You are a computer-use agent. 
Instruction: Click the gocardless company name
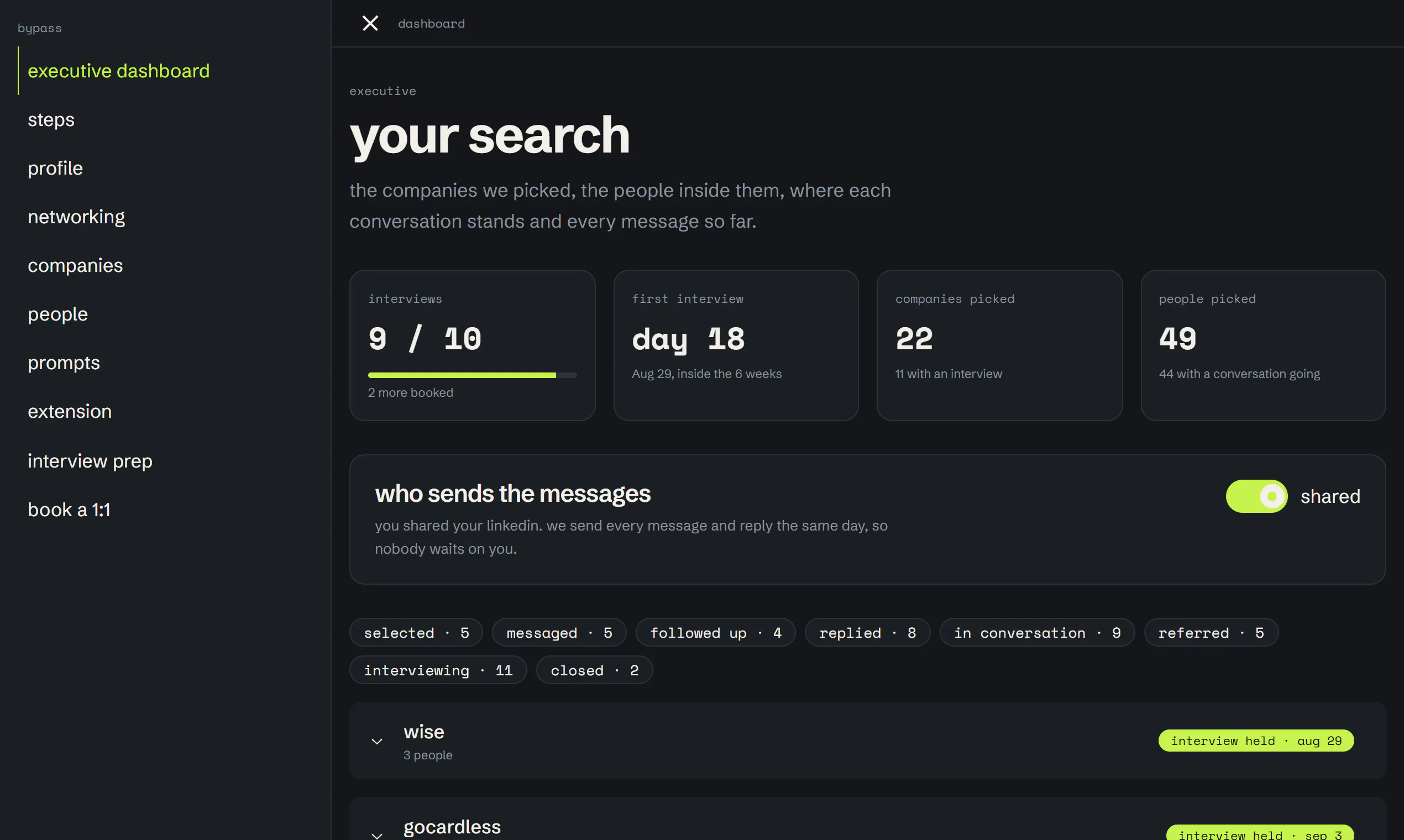click(452, 826)
